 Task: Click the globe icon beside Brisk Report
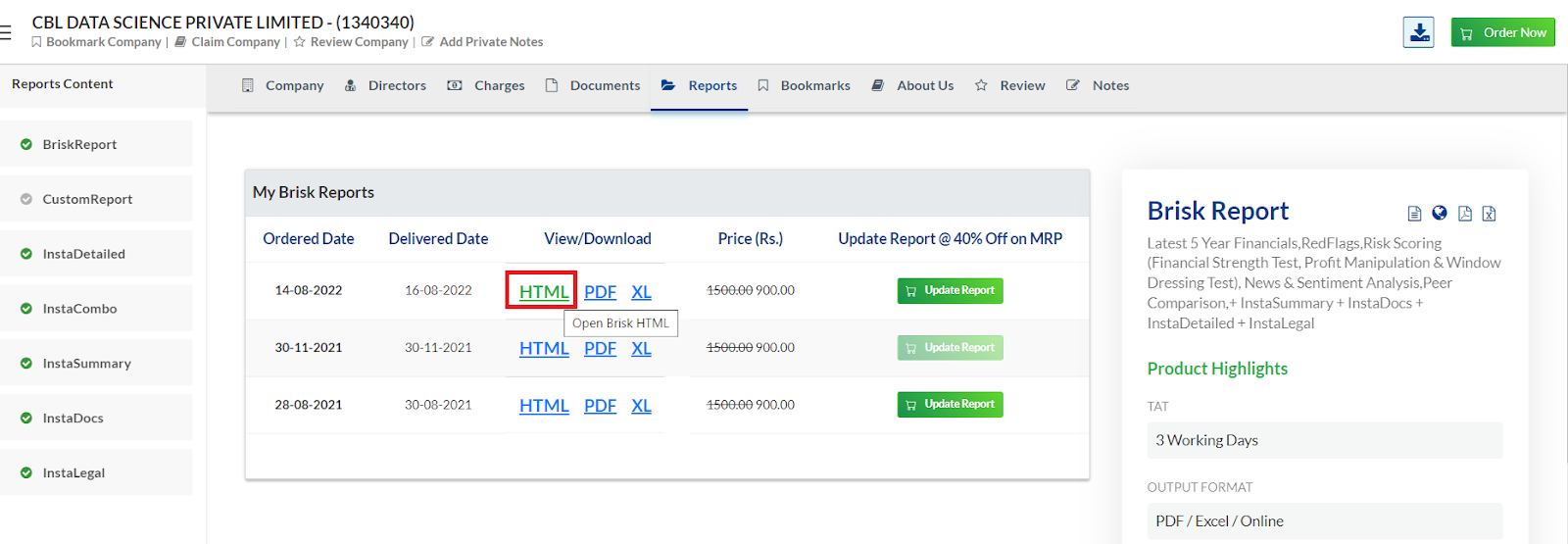pos(1440,213)
